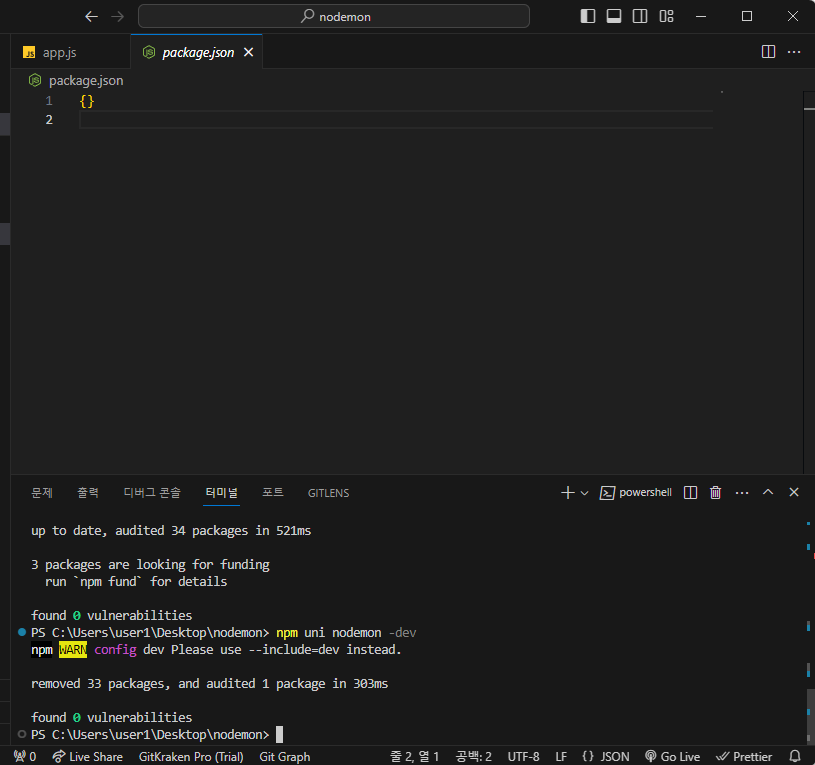Screen dimensions: 815x765
Task: Select the 터미널 panel tab
Action: coord(222,493)
